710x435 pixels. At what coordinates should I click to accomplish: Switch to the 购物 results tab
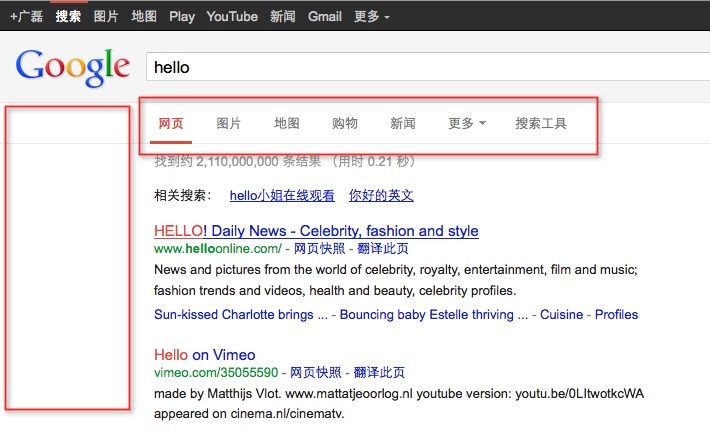click(x=345, y=123)
